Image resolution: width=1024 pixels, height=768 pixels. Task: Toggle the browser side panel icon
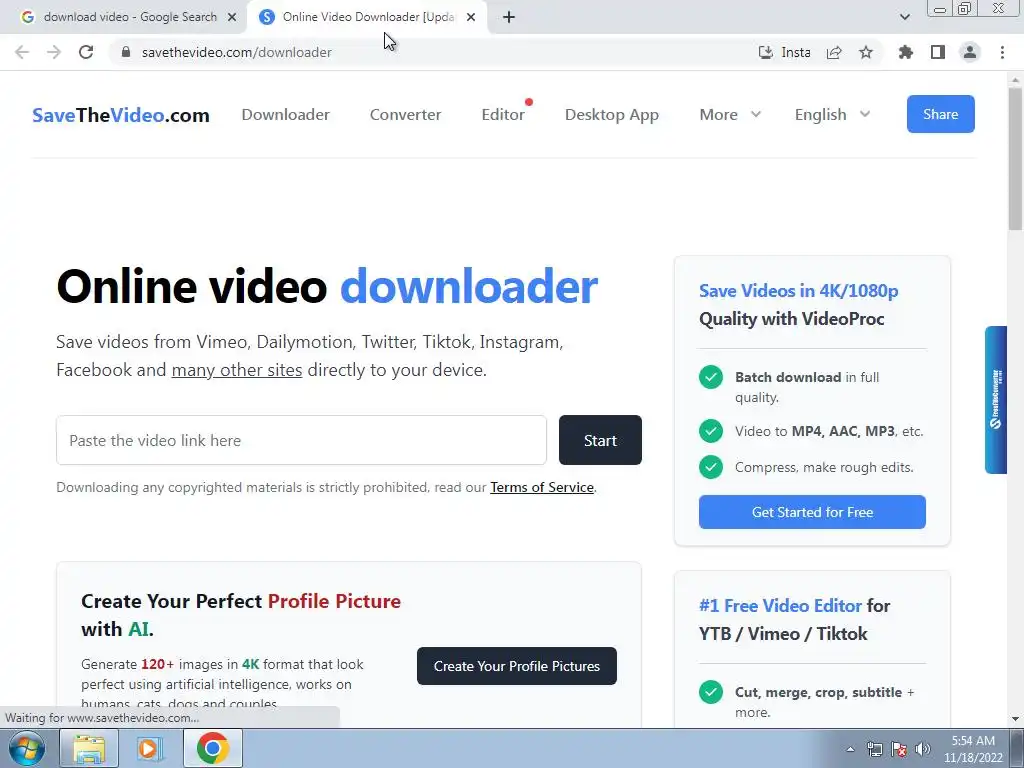click(x=938, y=52)
